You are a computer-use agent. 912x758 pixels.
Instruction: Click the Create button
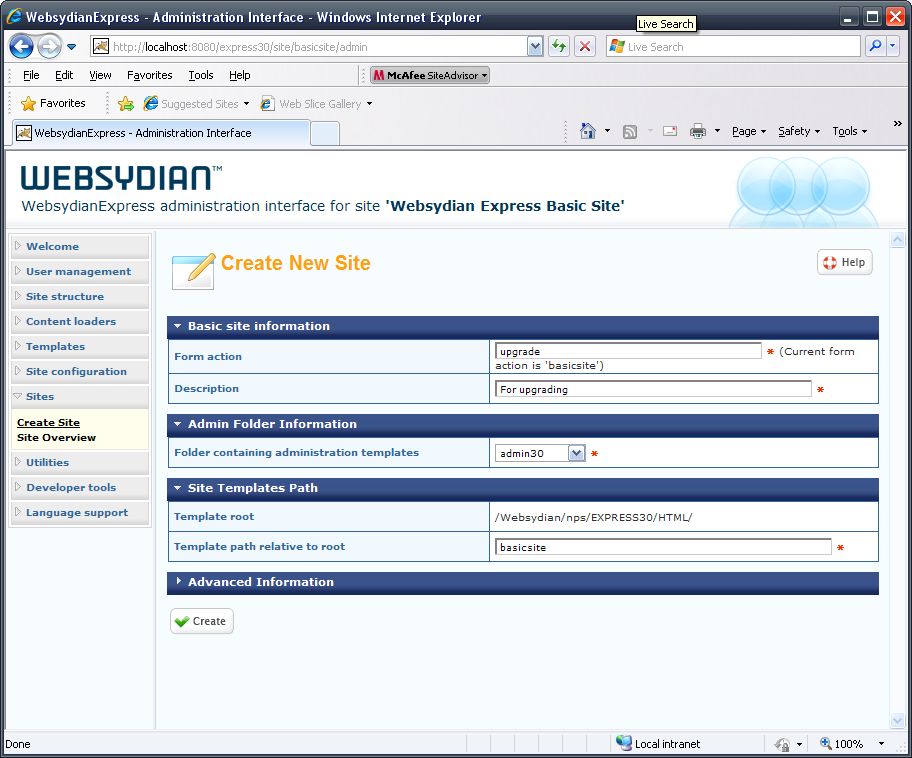point(202,621)
